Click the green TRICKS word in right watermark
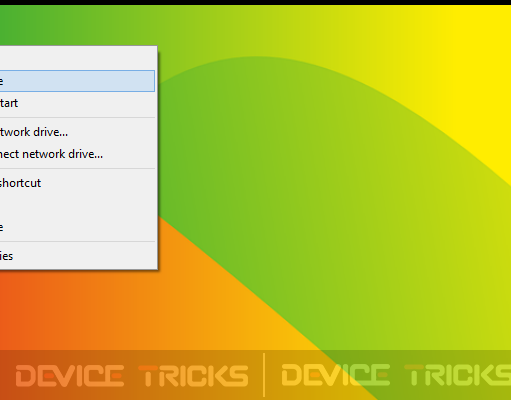 click(x=458, y=375)
